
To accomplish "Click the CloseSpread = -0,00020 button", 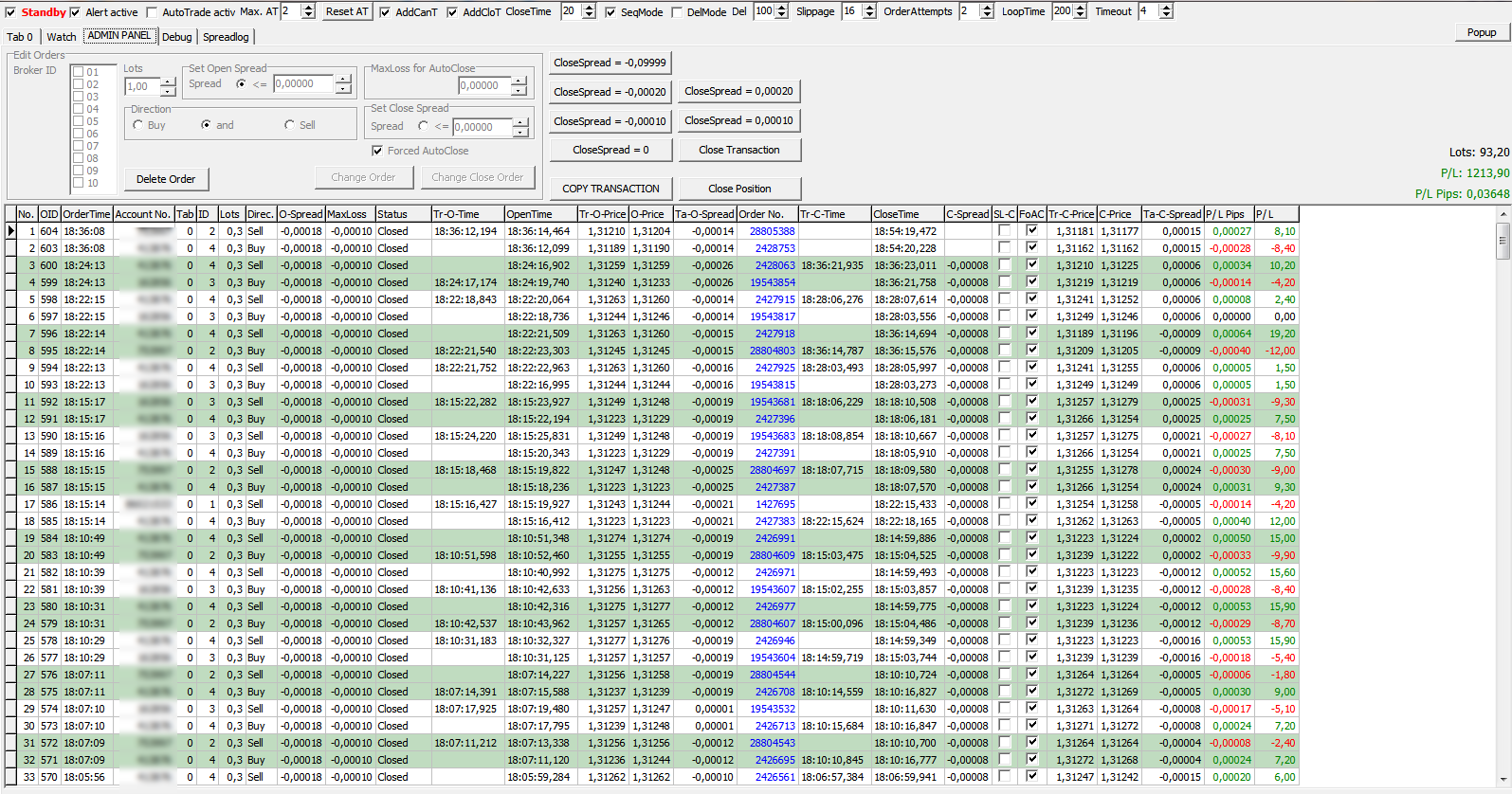I will coord(610,92).
